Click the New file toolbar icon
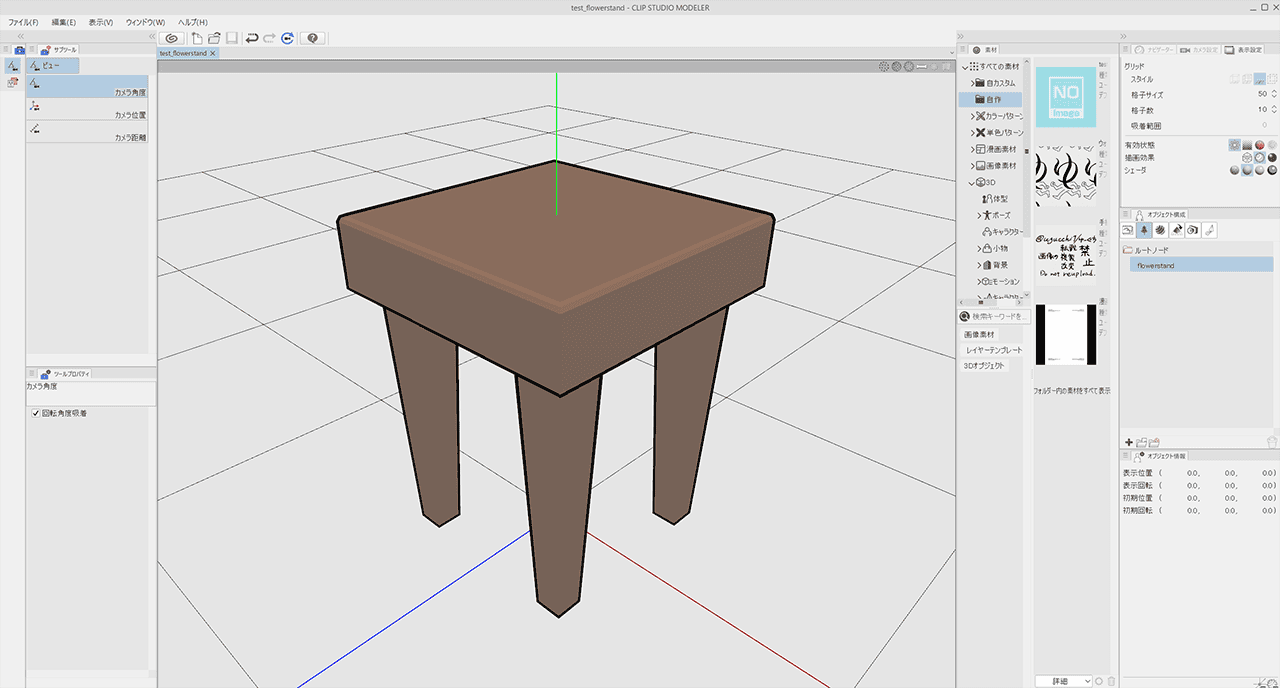 tap(197, 38)
